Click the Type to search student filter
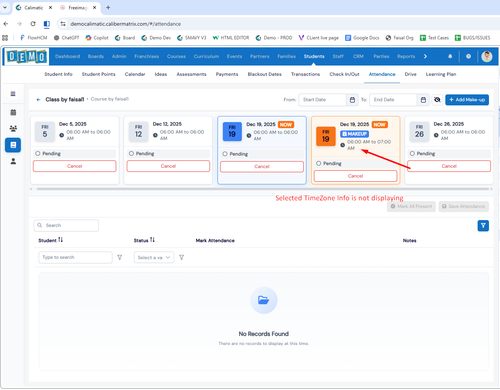The image size is (500, 390). 75,257
